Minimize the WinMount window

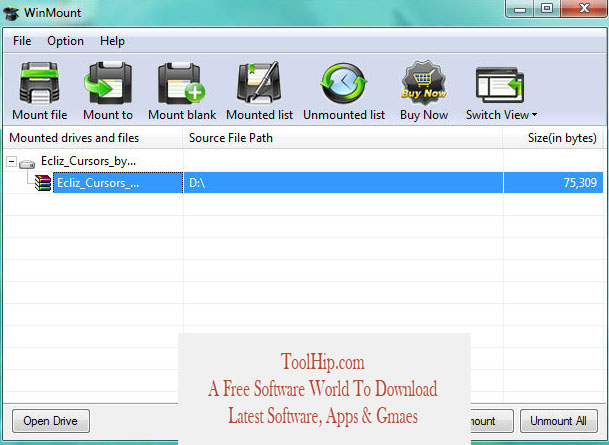[520, 8]
